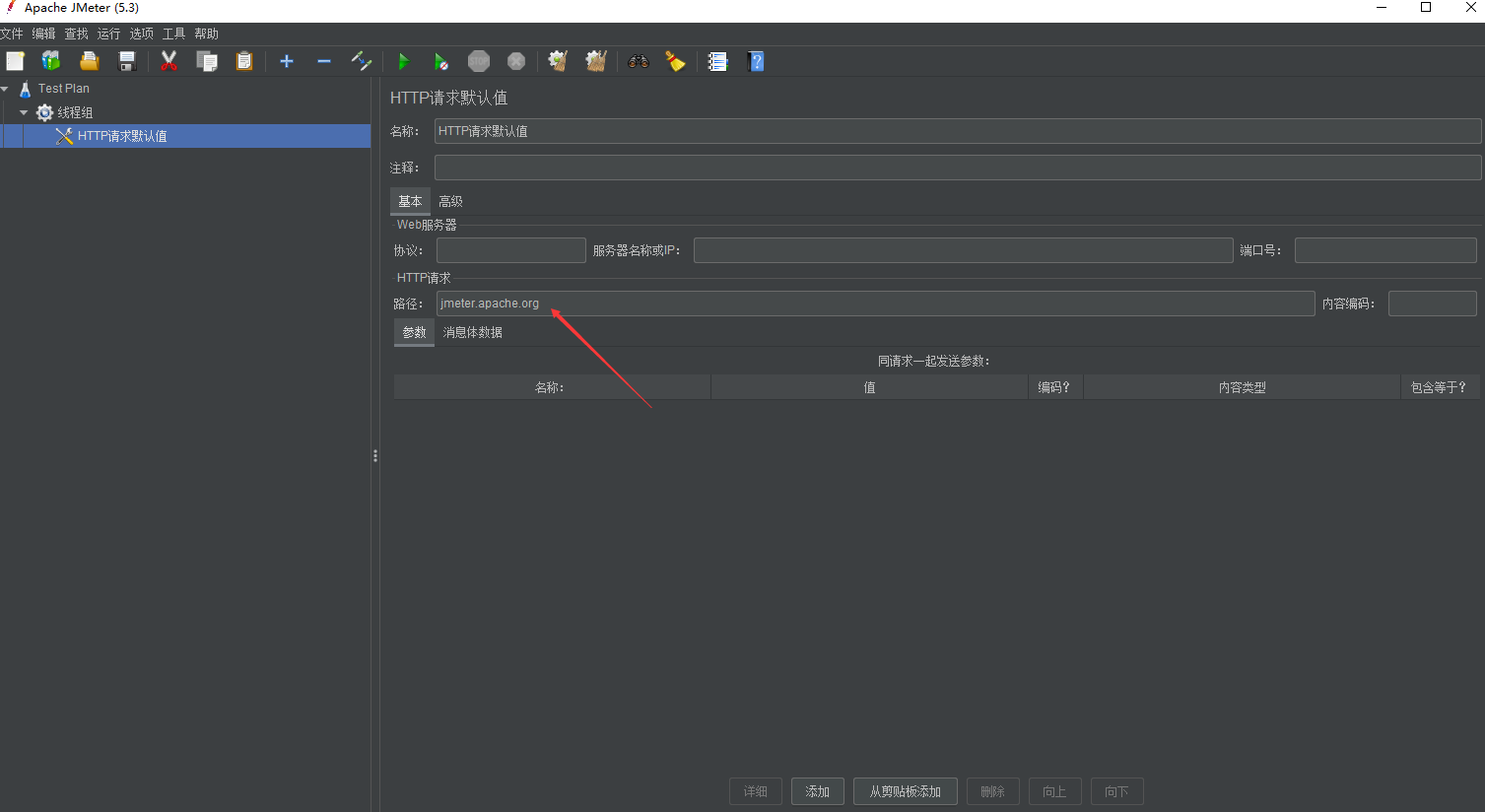Click the 从剪贴板添加 button
The height and width of the screenshot is (812, 1485).
coord(906,791)
